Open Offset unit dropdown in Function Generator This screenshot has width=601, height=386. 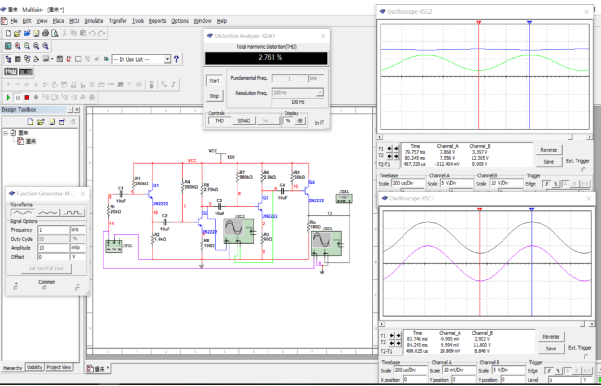77,257
